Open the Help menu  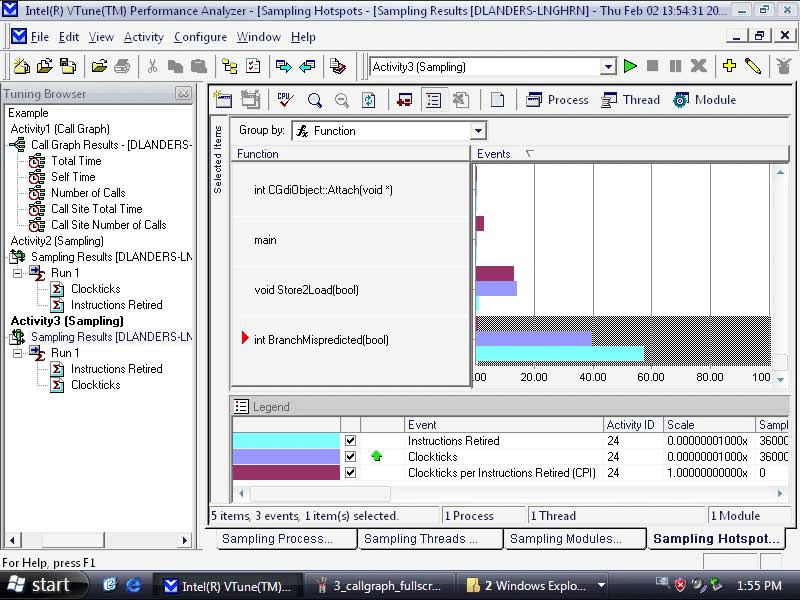(x=303, y=37)
